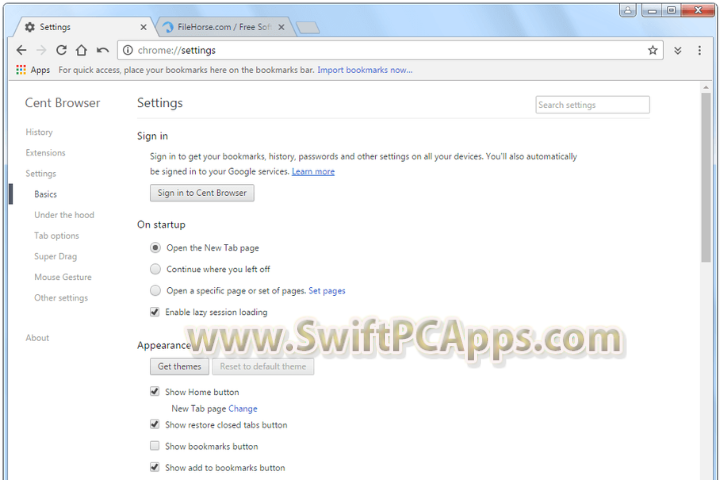This screenshot has height=480, width=720.
Task: Open Extensions in the sidebar
Action: (x=45, y=153)
